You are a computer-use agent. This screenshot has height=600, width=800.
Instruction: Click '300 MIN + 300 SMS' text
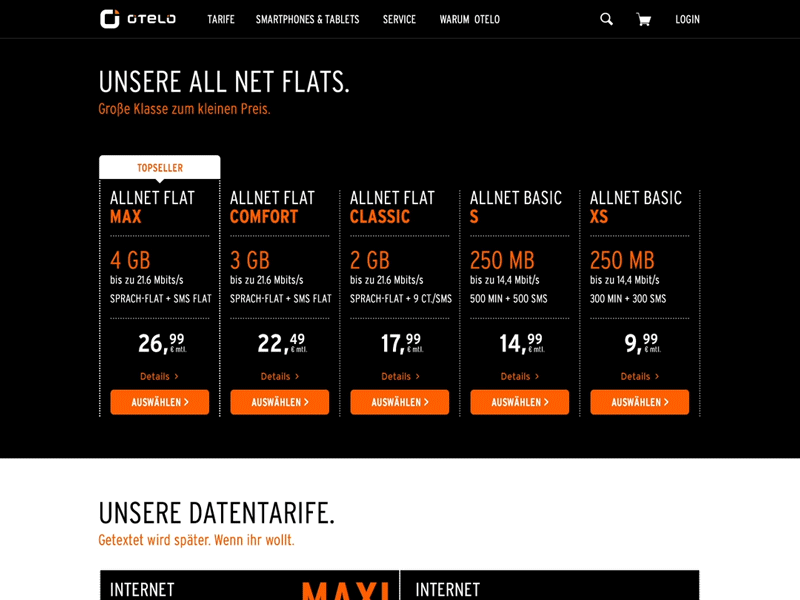[x=628, y=298]
